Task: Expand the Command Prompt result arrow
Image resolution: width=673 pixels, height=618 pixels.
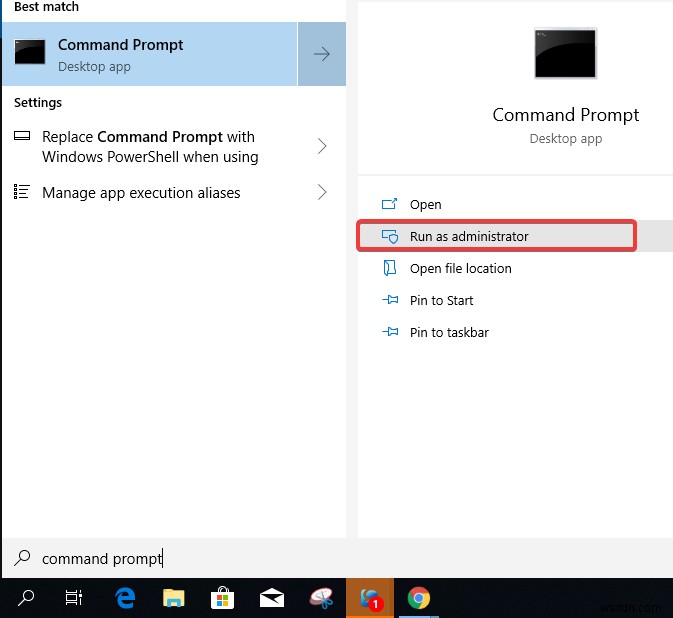Action: (x=321, y=54)
